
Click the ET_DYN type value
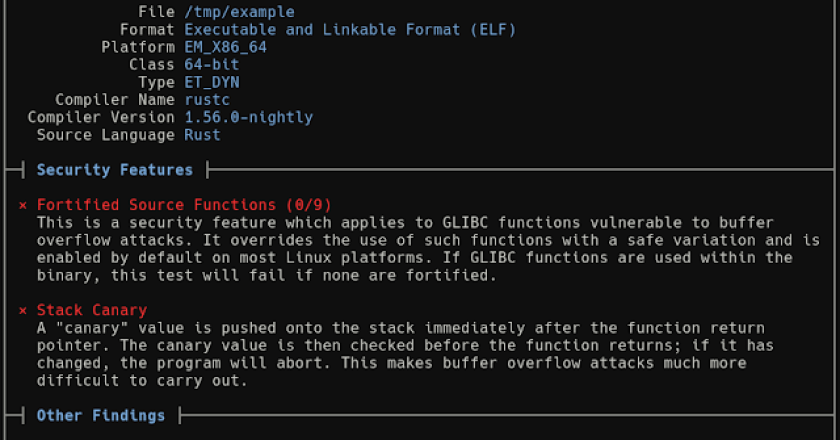(x=211, y=82)
